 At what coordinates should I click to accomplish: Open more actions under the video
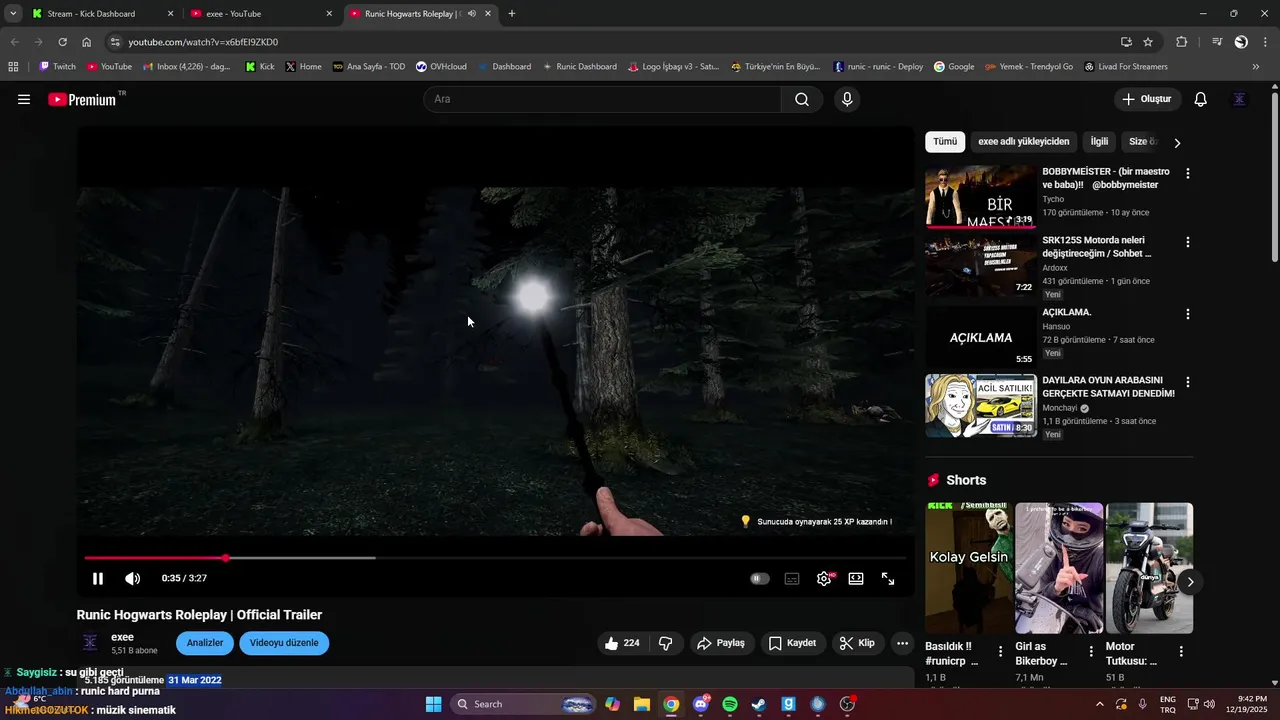(x=902, y=643)
